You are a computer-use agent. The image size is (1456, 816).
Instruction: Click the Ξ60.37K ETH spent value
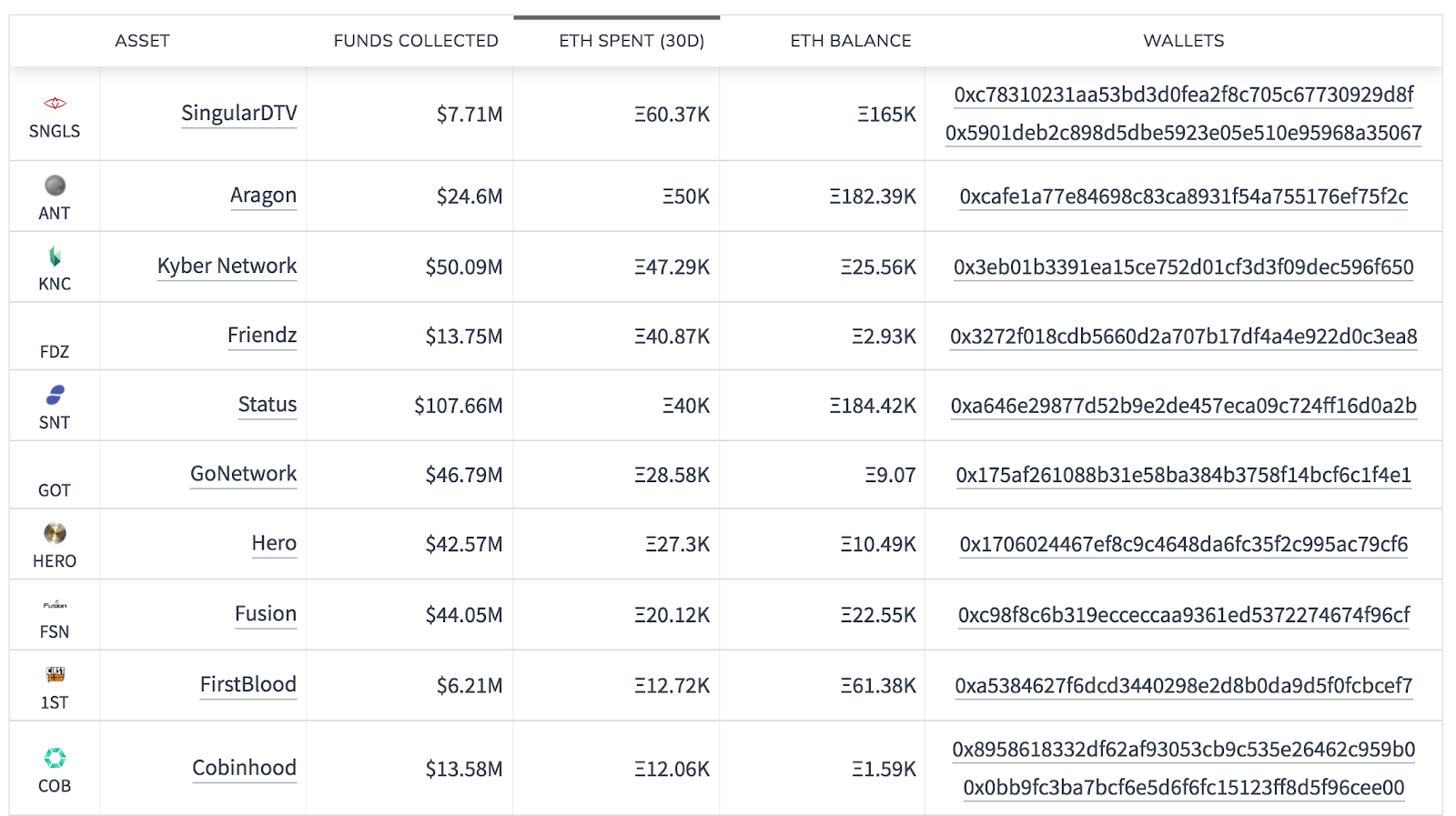click(x=672, y=115)
